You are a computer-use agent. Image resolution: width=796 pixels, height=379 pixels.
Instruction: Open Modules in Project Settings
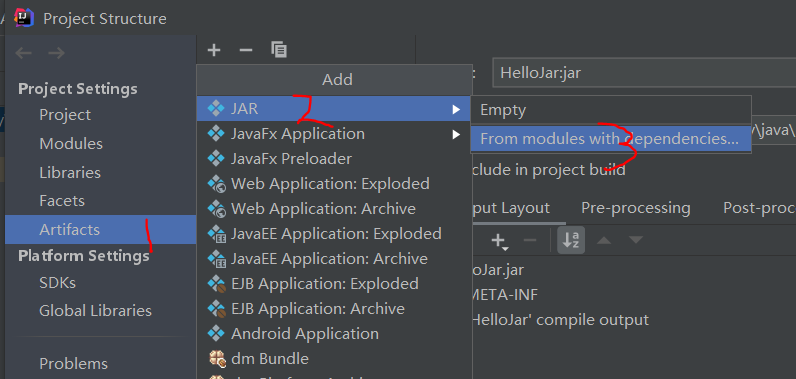point(101,144)
